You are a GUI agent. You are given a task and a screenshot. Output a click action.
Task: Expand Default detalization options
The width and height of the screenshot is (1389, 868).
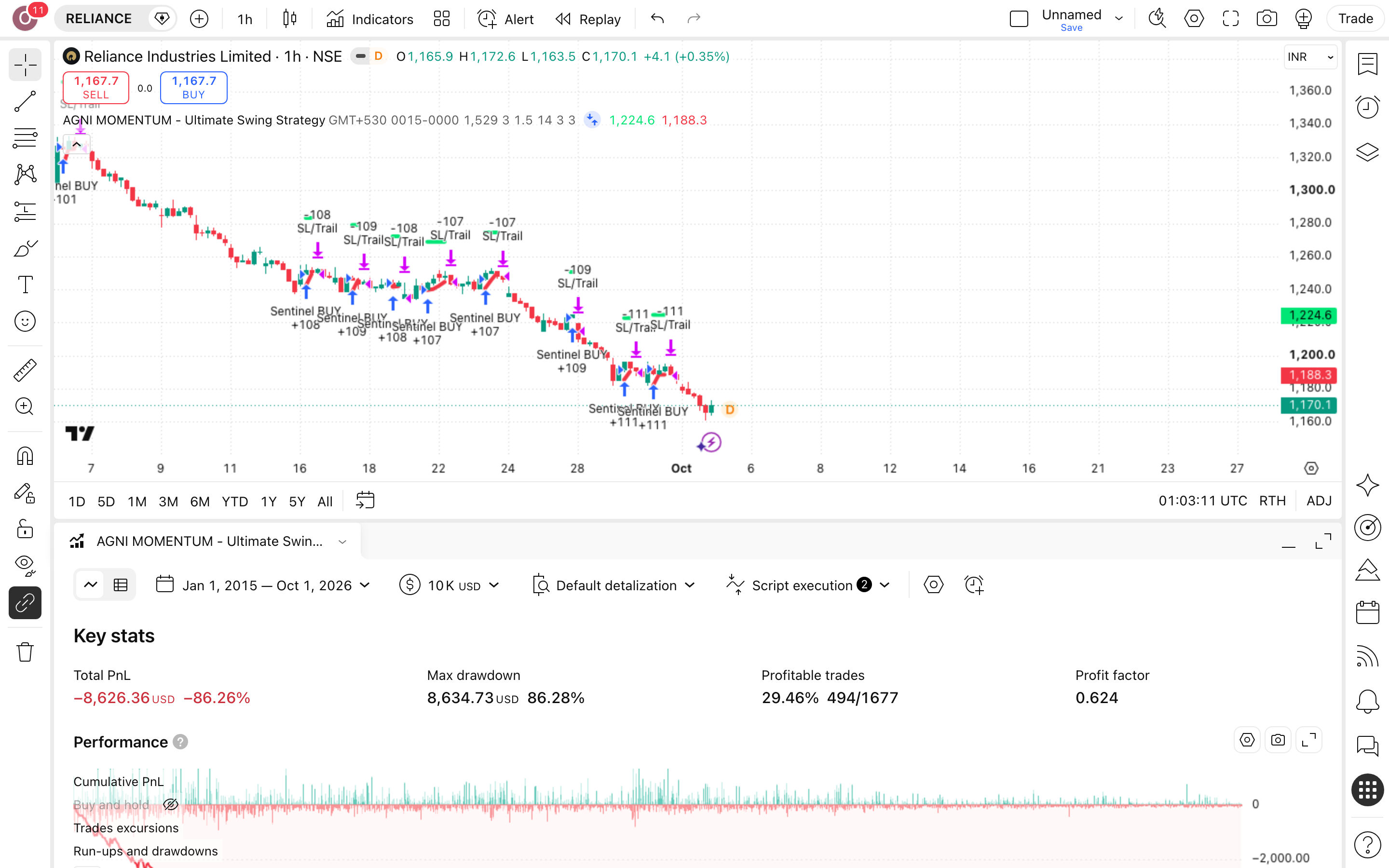pyautogui.click(x=613, y=585)
